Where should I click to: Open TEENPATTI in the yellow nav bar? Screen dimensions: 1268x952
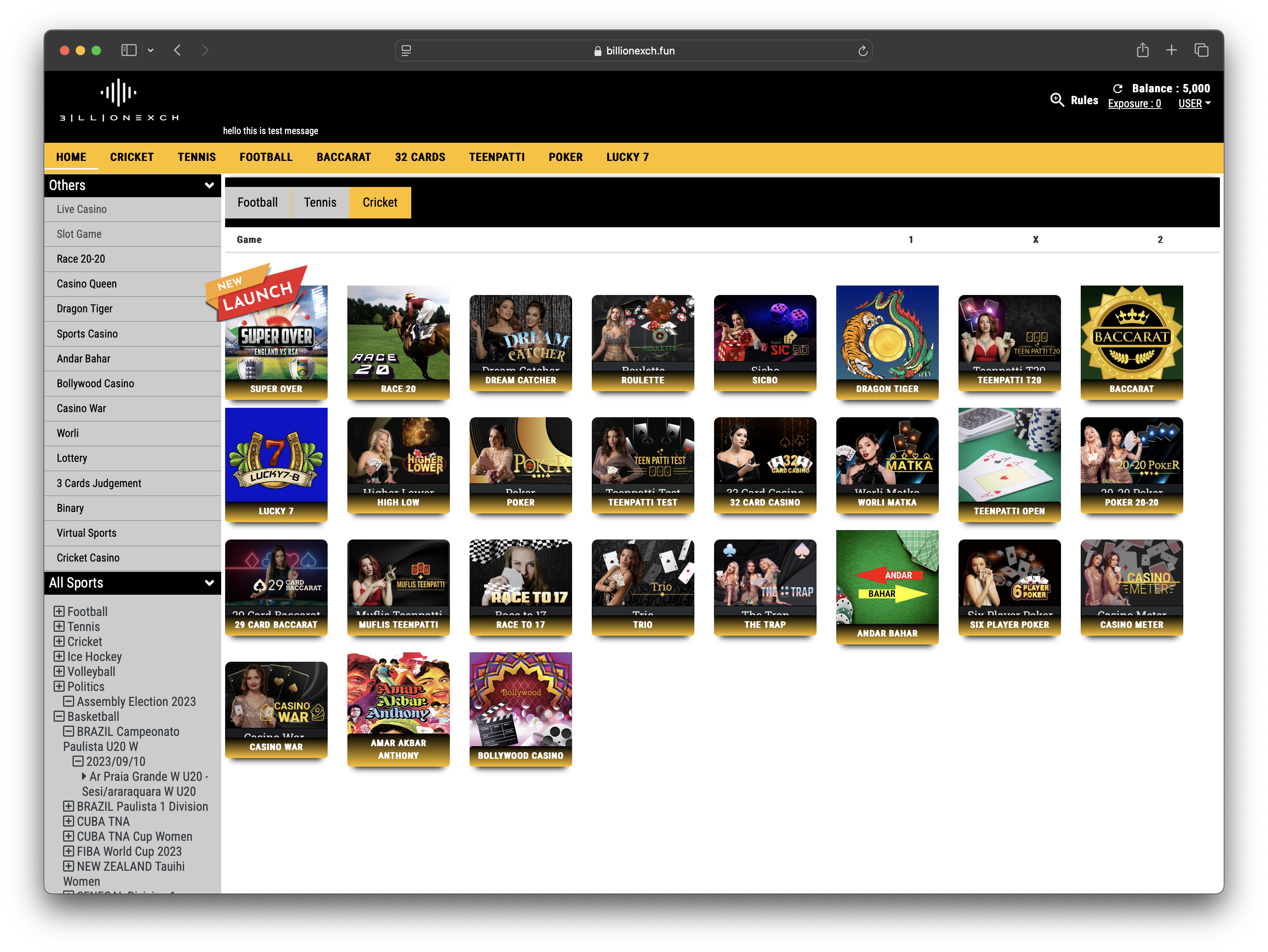point(496,157)
